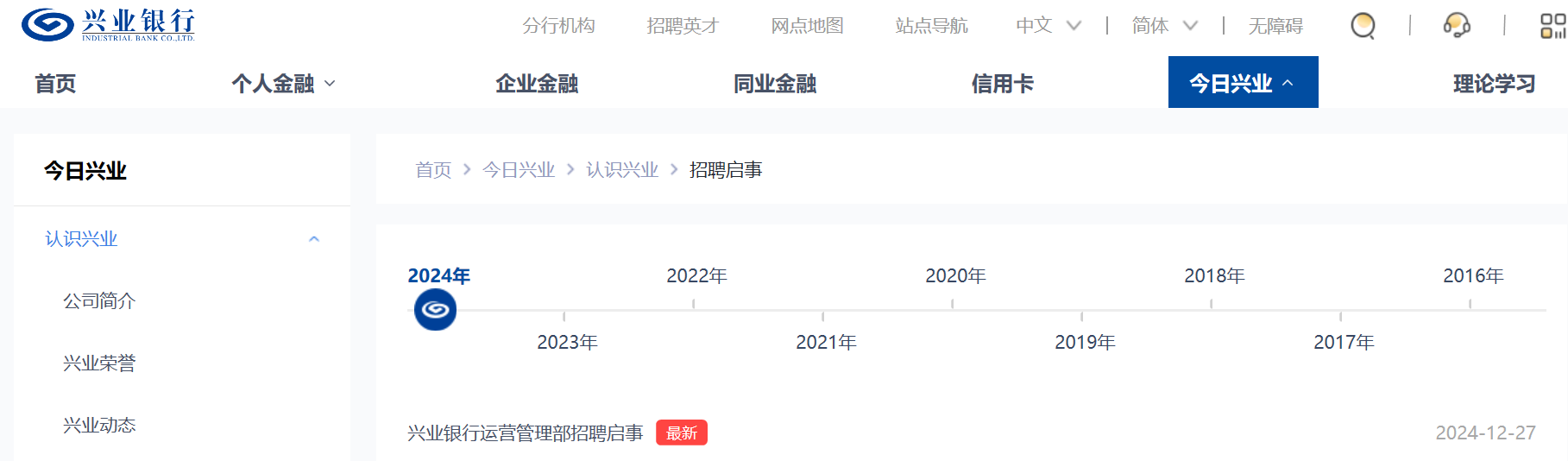Image resolution: width=1568 pixels, height=461 pixels.
Task: Click the 2024-12-27 date text
Action: 1485,433
